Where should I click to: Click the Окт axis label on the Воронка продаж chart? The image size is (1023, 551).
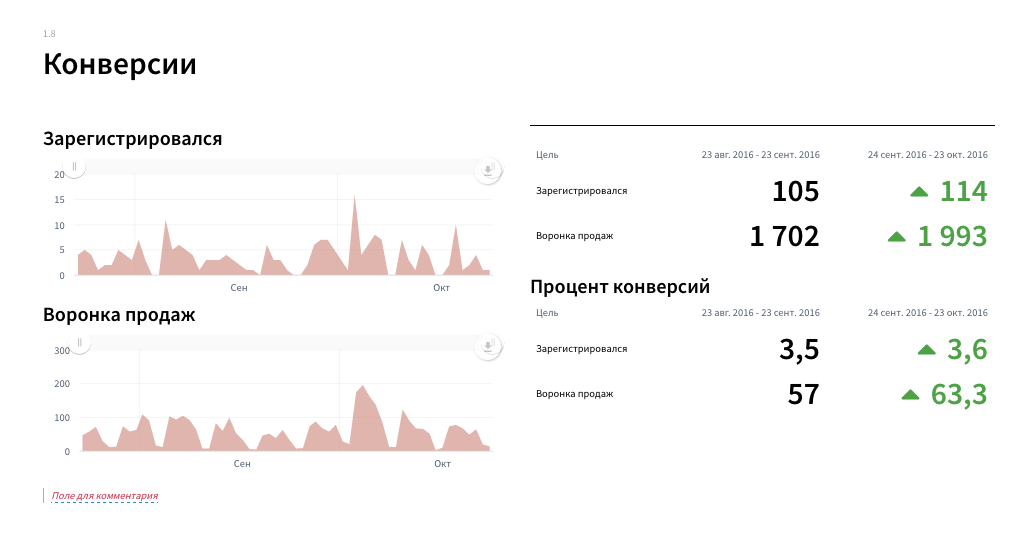tap(442, 464)
